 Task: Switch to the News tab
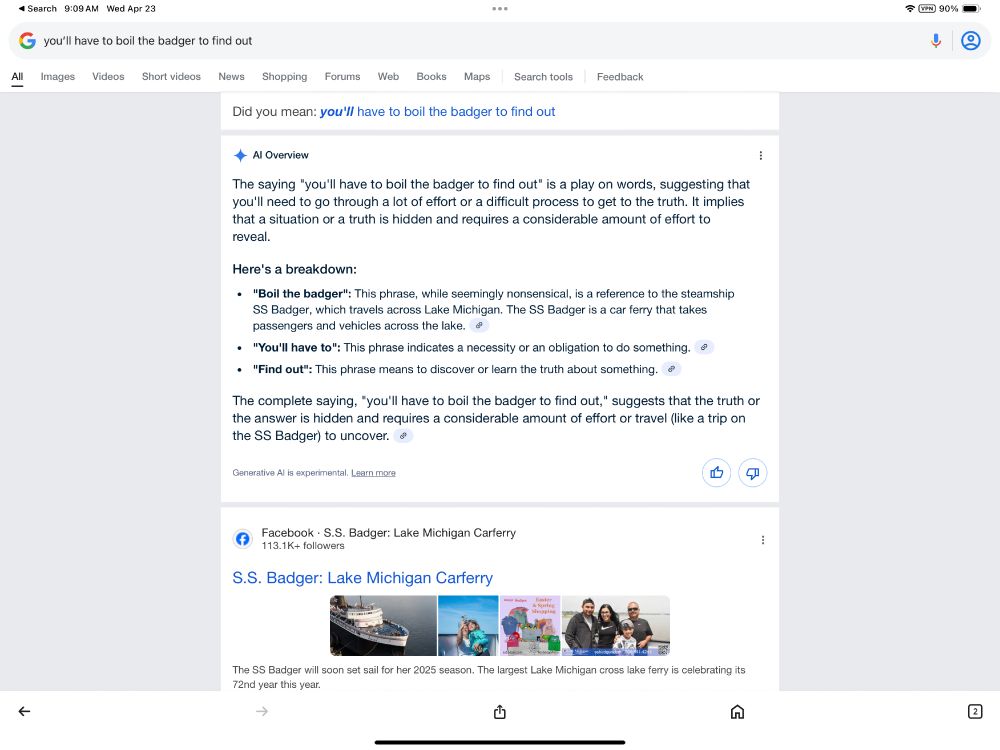[x=231, y=77]
